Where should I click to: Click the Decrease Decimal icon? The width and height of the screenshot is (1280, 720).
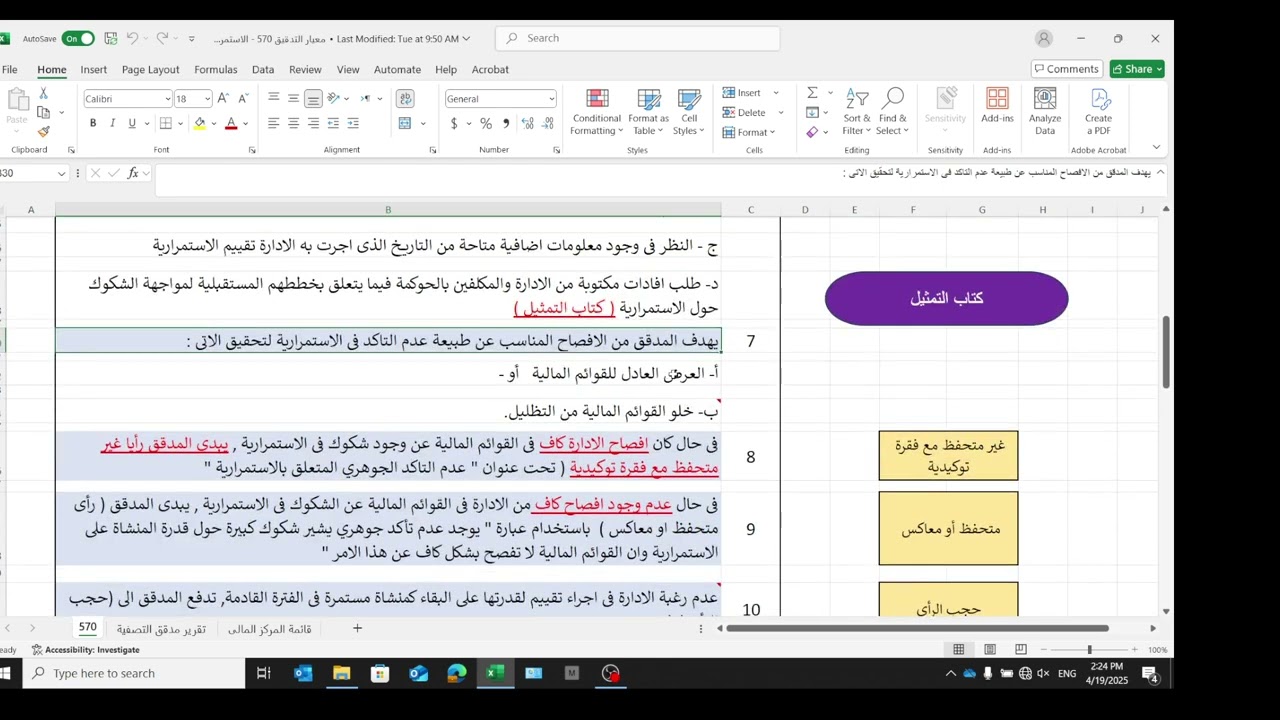[549, 123]
